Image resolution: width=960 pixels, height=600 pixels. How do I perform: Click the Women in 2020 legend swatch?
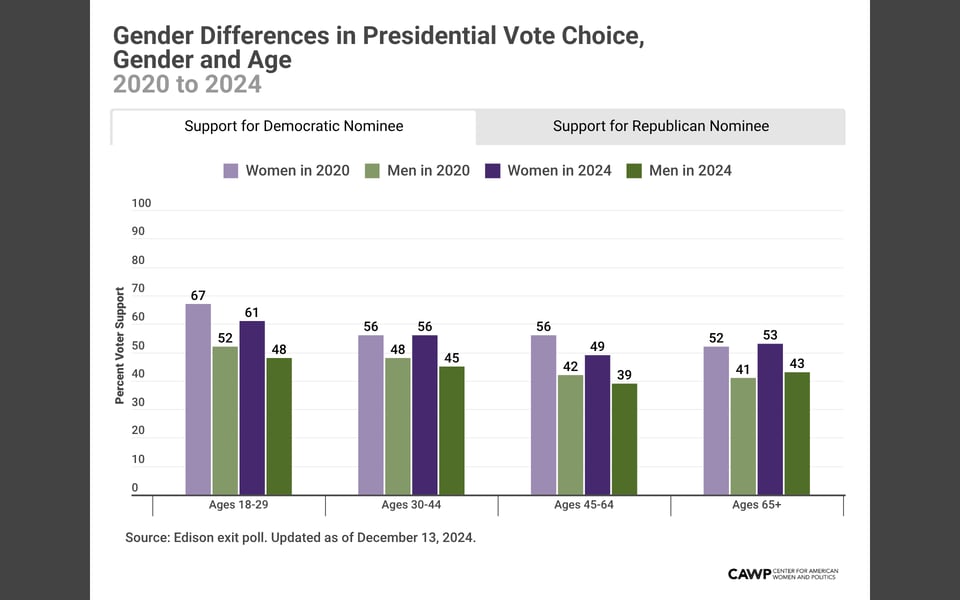point(231,171)
